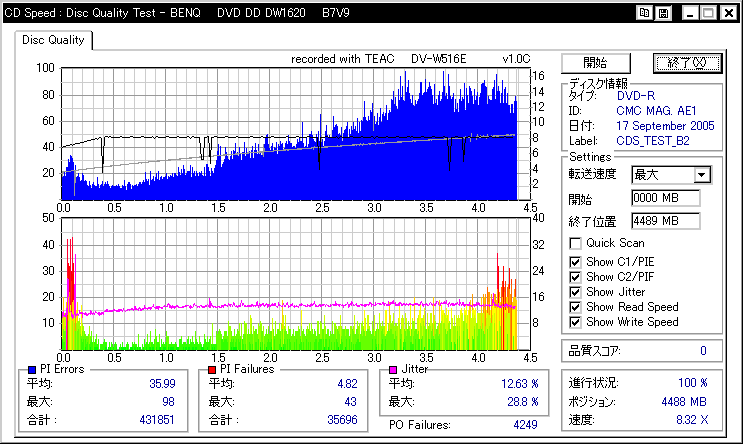Close the CD Speed window
Viewport: 743px width, 444px height.
[729, 13]
